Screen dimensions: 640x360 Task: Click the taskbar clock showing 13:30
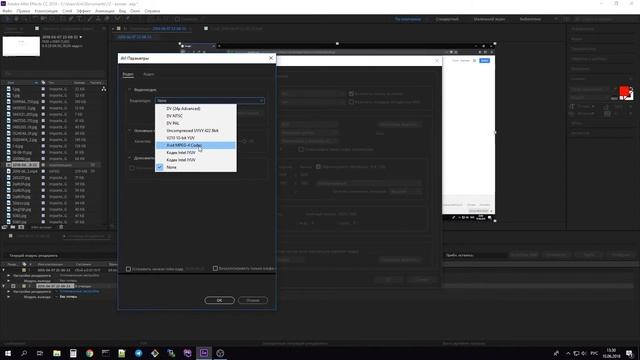[x=611, y=353]
